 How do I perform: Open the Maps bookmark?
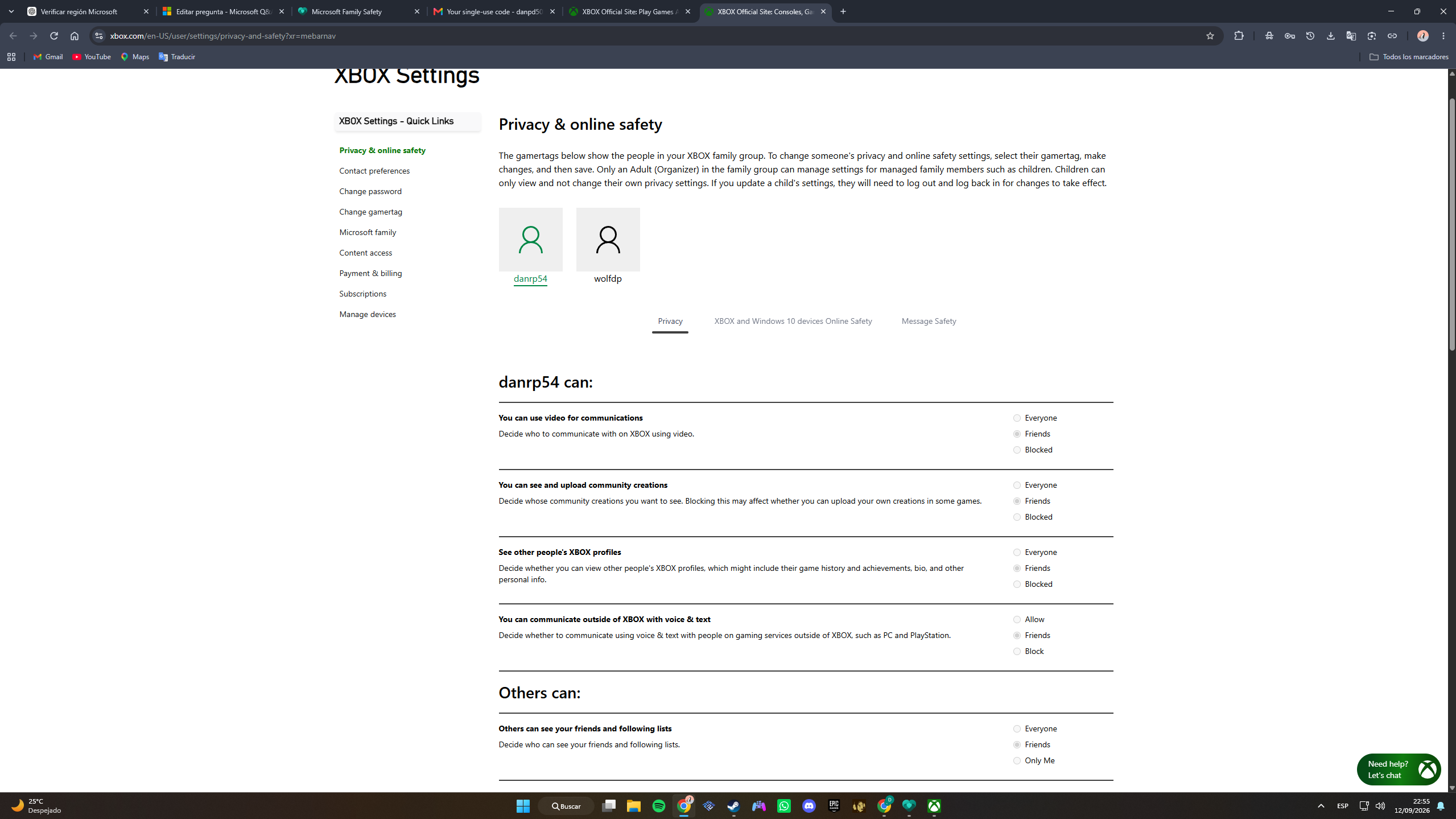tap(135, 57)
